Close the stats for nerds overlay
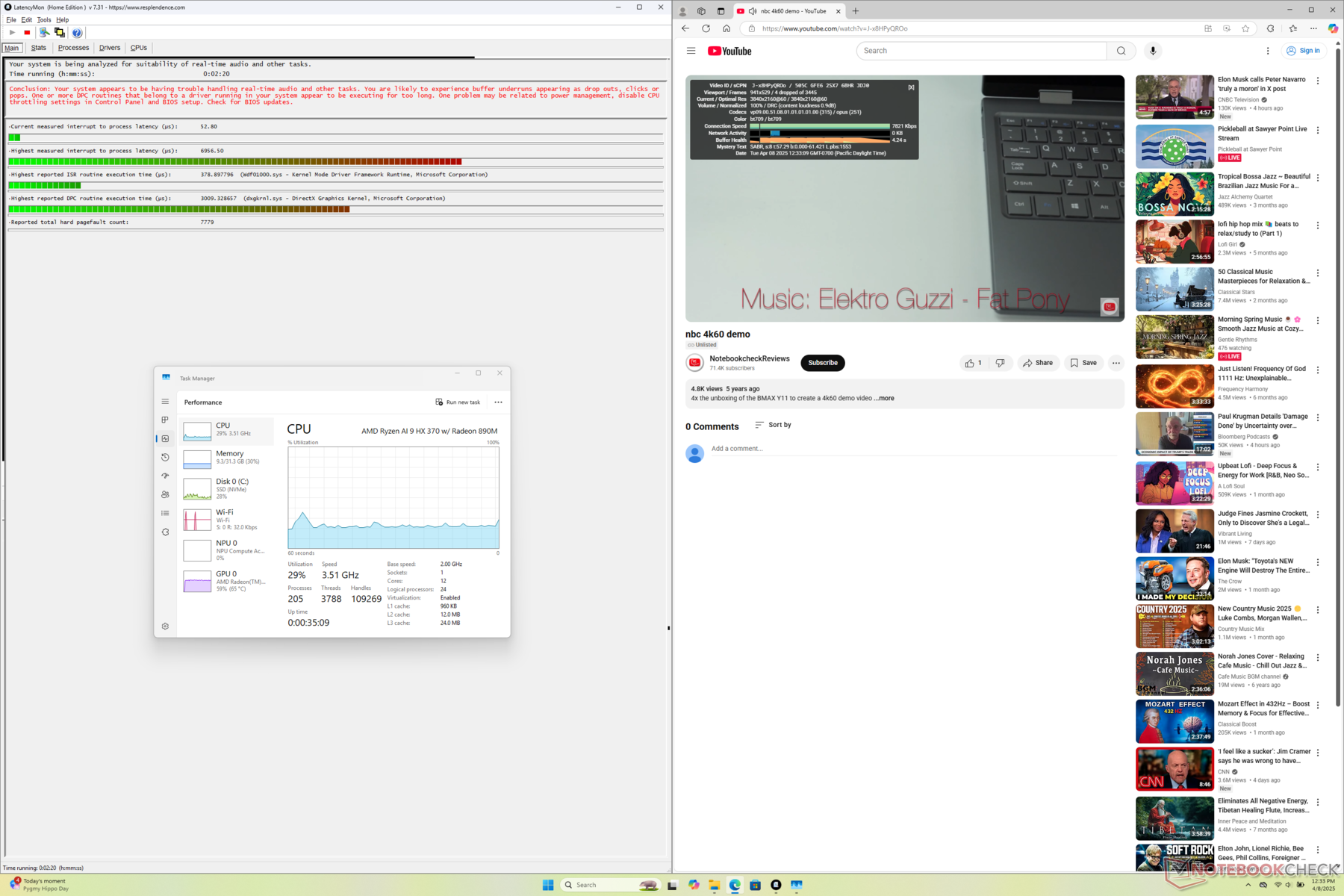Screen dimensions: 1344x896 click(911, 87)
